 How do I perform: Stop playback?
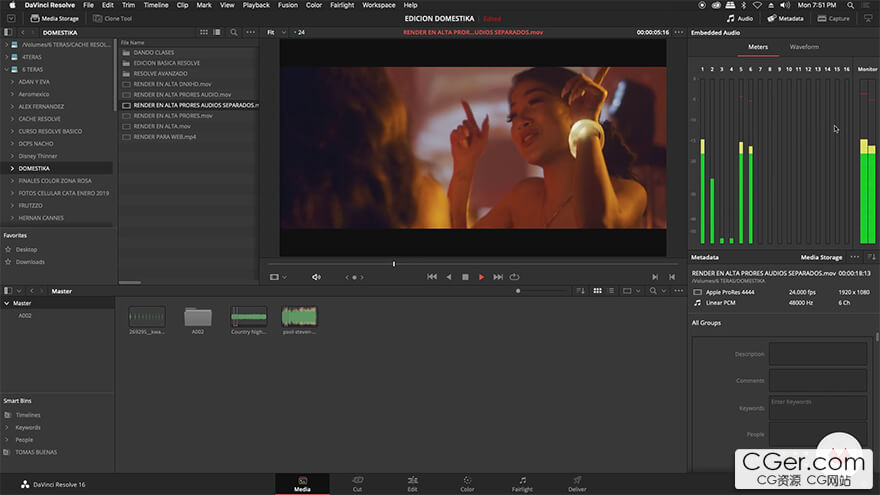pos(465,277)
